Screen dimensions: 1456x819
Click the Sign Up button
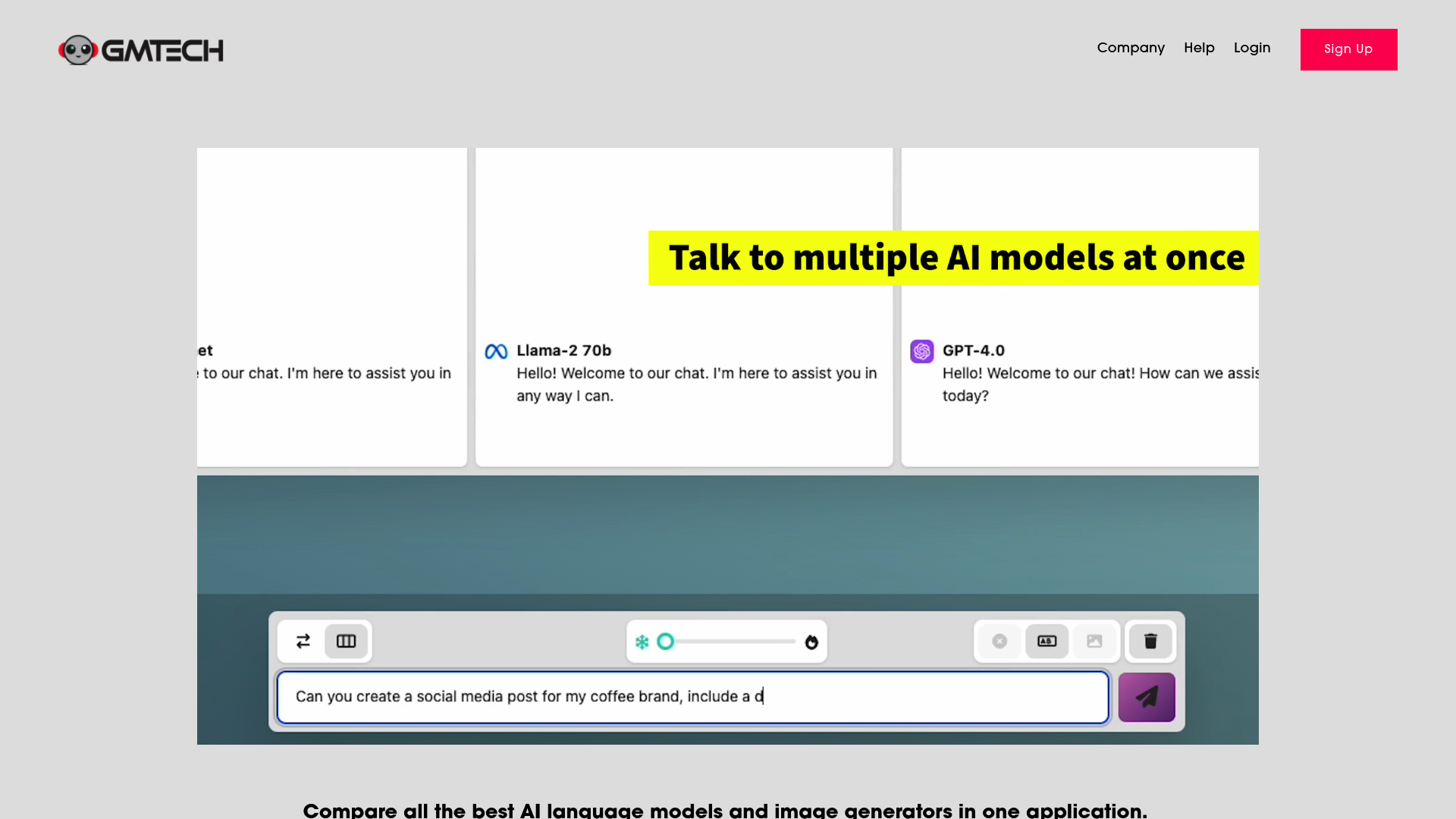point(1348,49)
